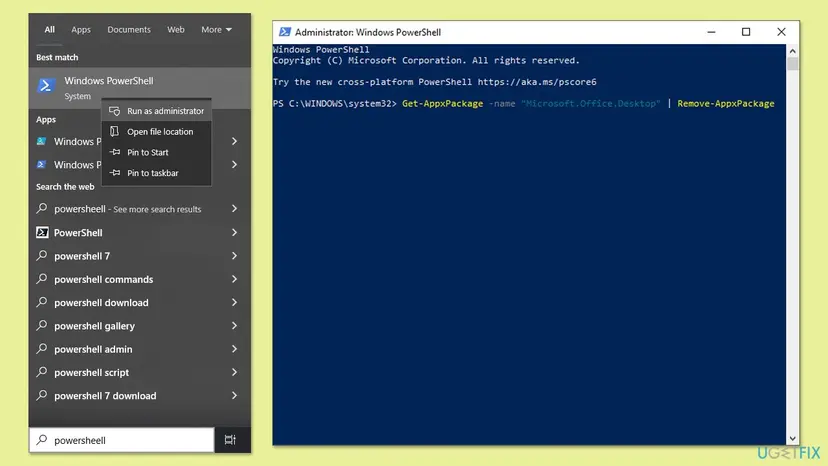The image size is (828, 466).
Task: Click PowerShell scrollbar up arrow
Action: tap(792, 51)
